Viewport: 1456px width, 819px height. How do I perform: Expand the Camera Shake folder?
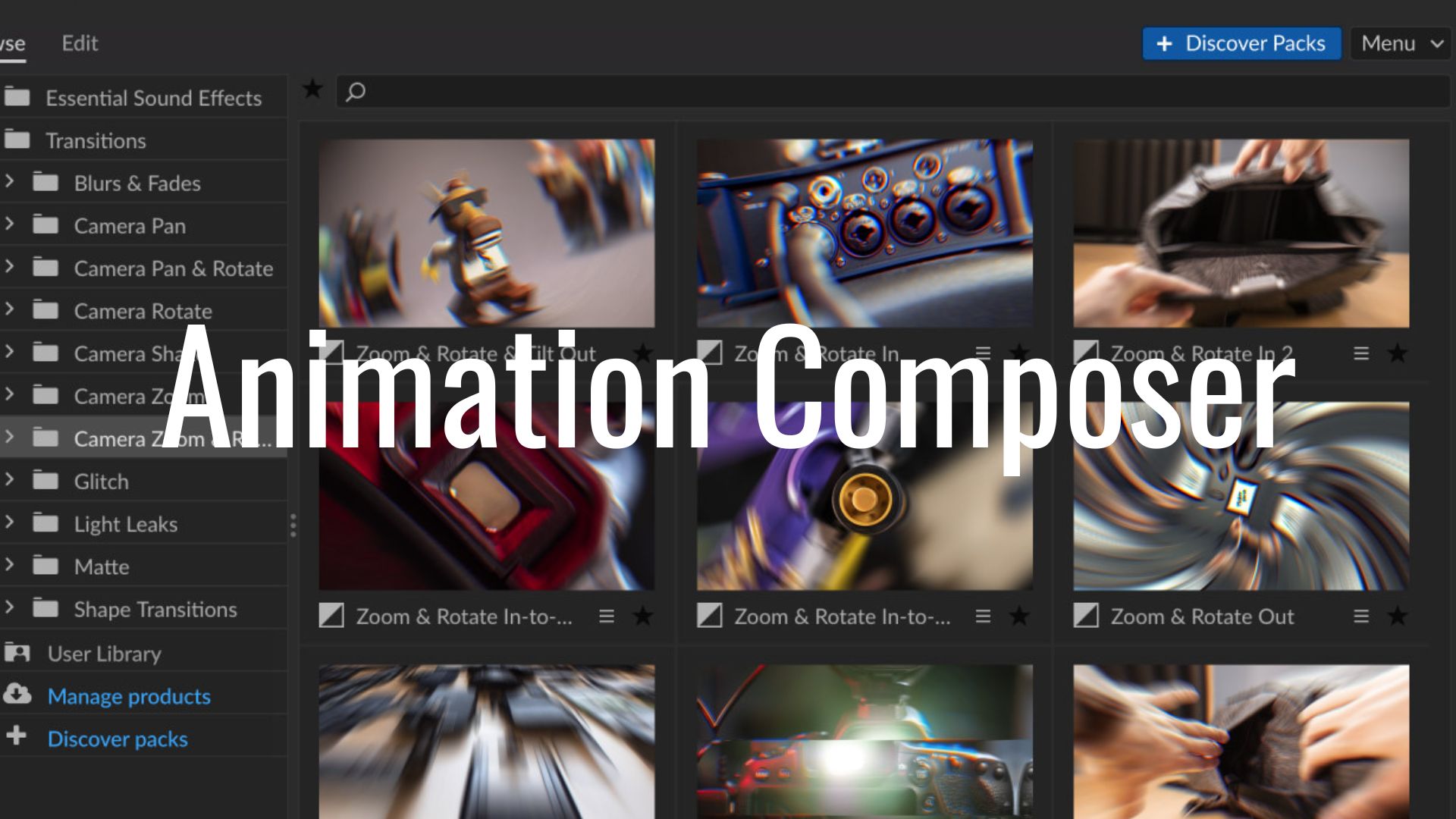coord(9,353)
